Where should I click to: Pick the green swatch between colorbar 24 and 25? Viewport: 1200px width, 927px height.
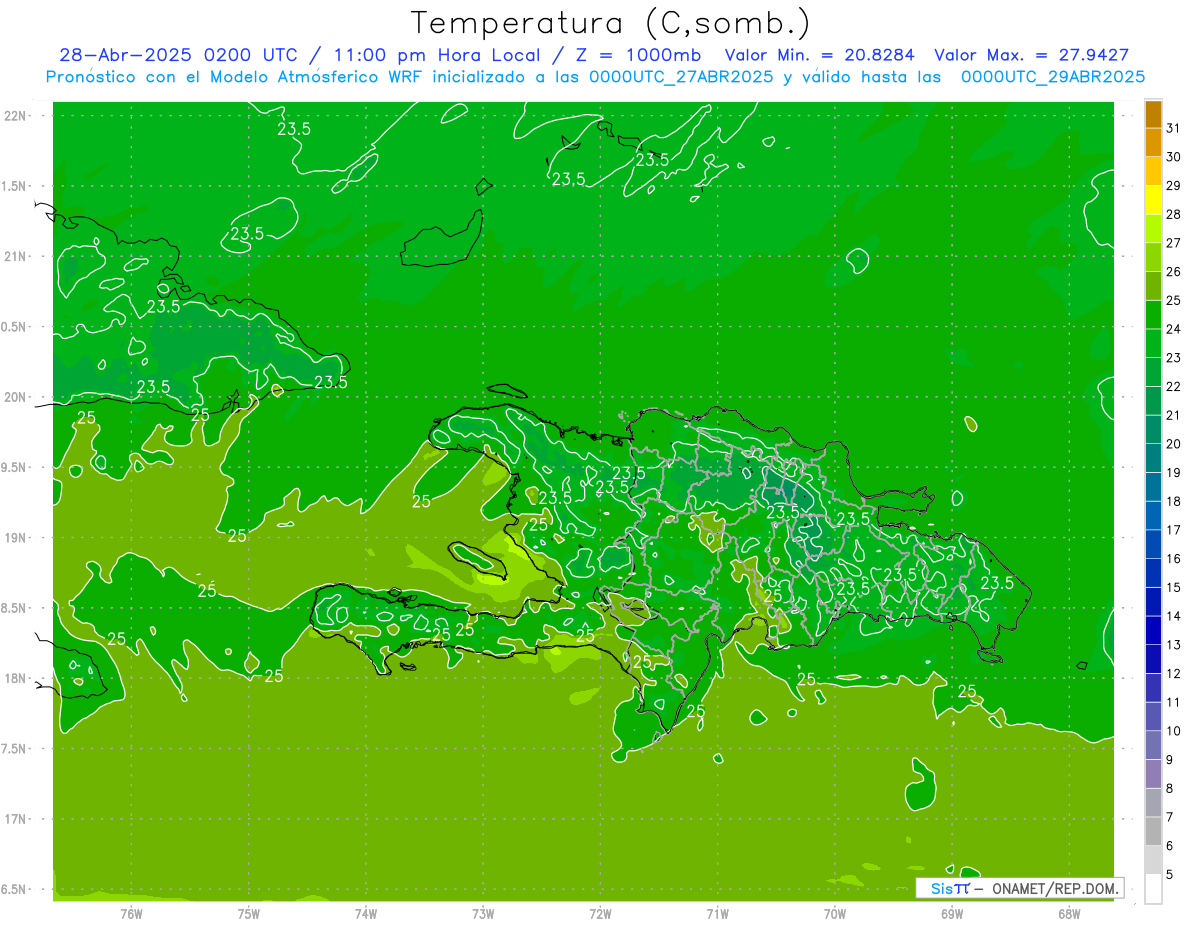tap(1154, 315)
